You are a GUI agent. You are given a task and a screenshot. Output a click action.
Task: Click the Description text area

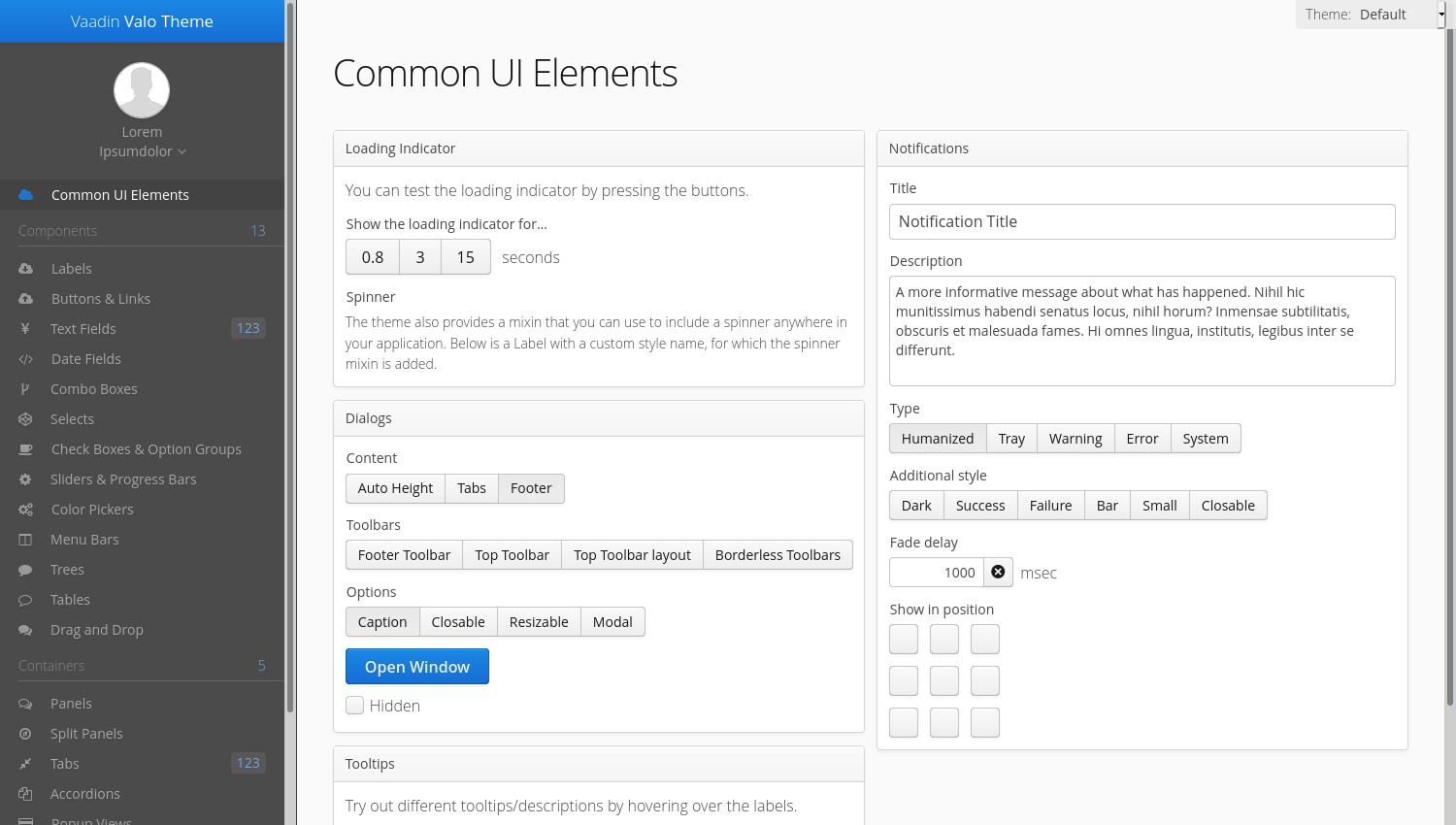point(1142,331)
